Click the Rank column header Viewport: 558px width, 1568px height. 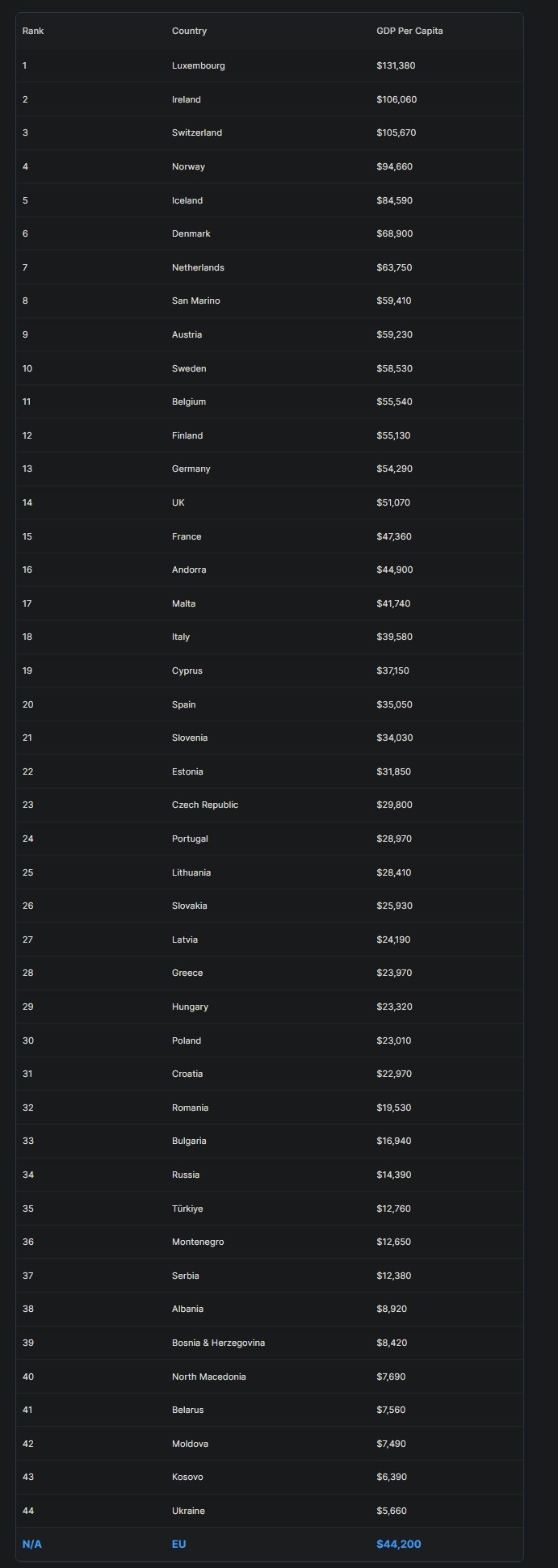pyautogui.click(x=33, y=31)
